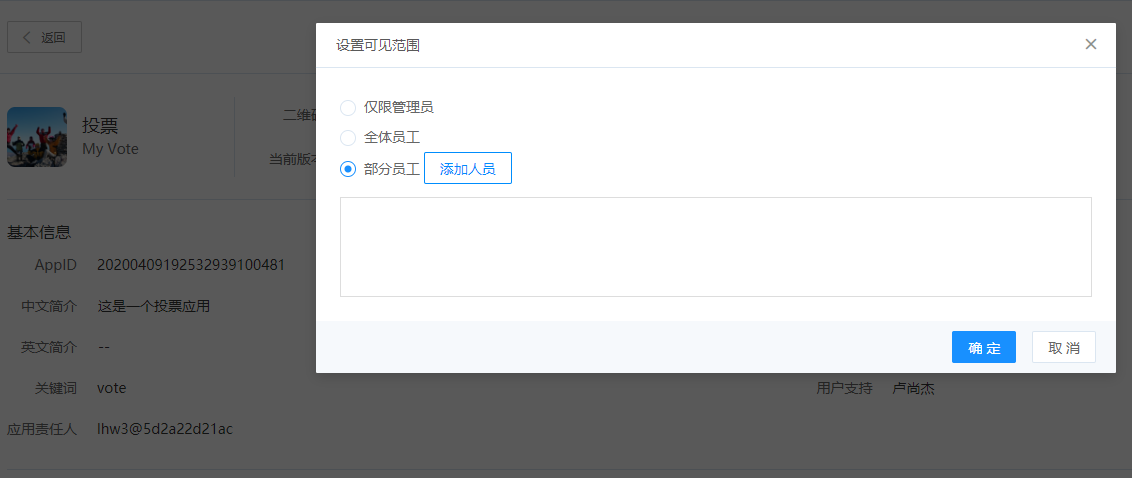Select the 全体员工 radio option

[348, 138]
